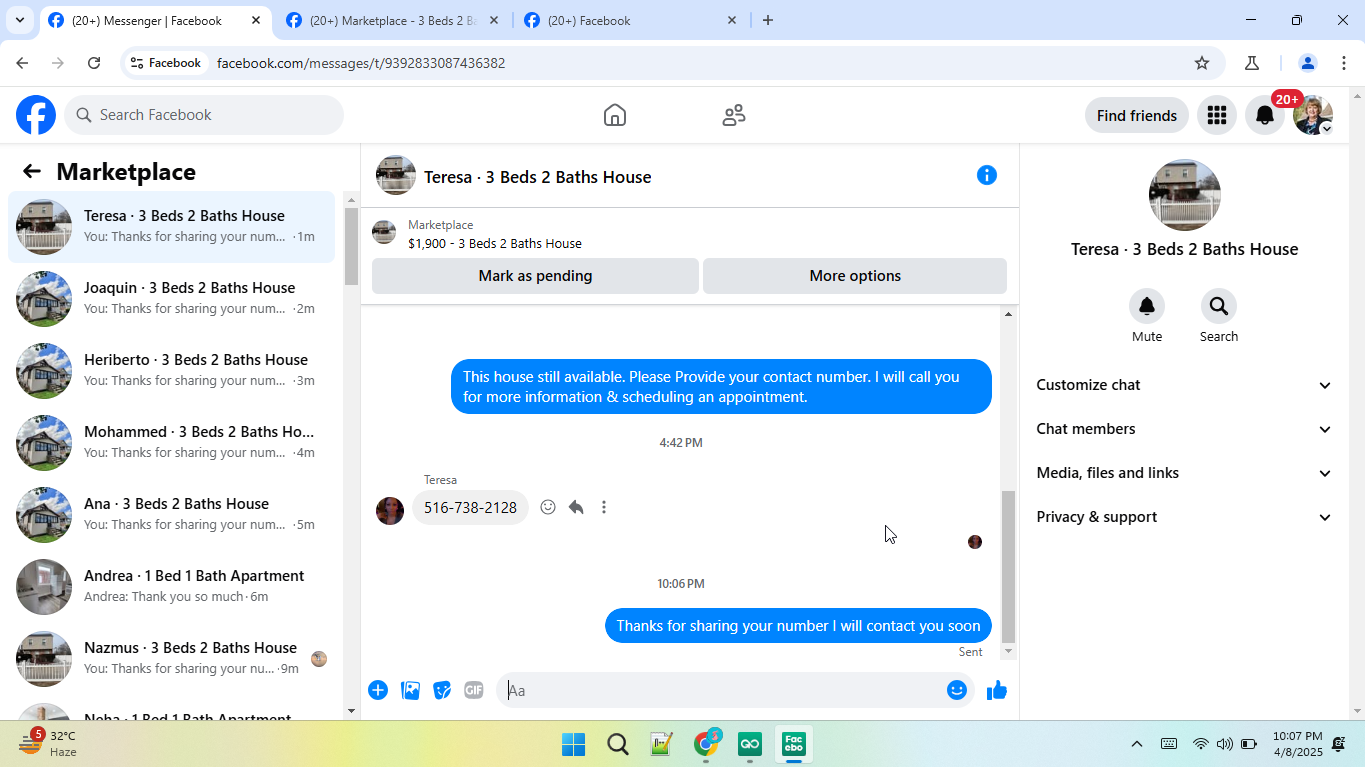Go to the Home feed icon

click(x=615, y=115)
